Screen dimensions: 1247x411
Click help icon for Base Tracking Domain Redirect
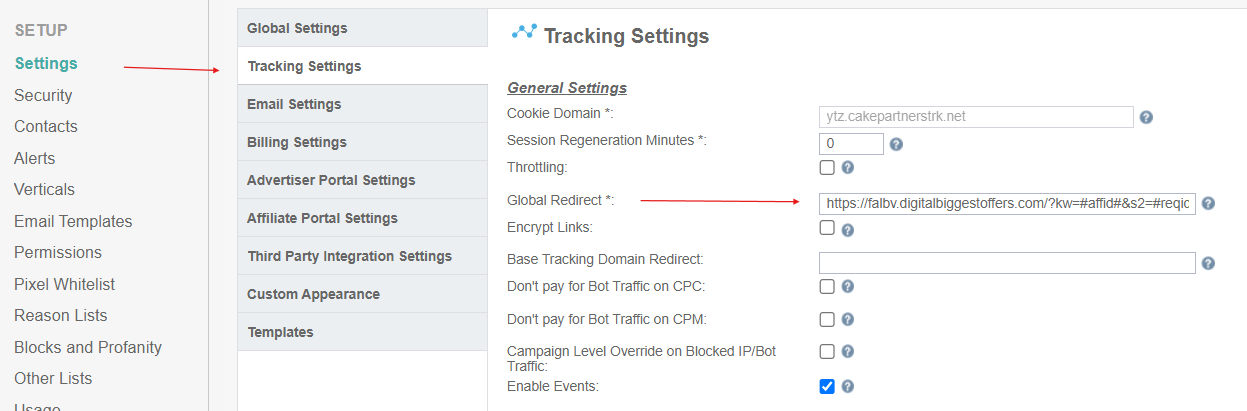pyautogui.click(x=1208, y=263)
